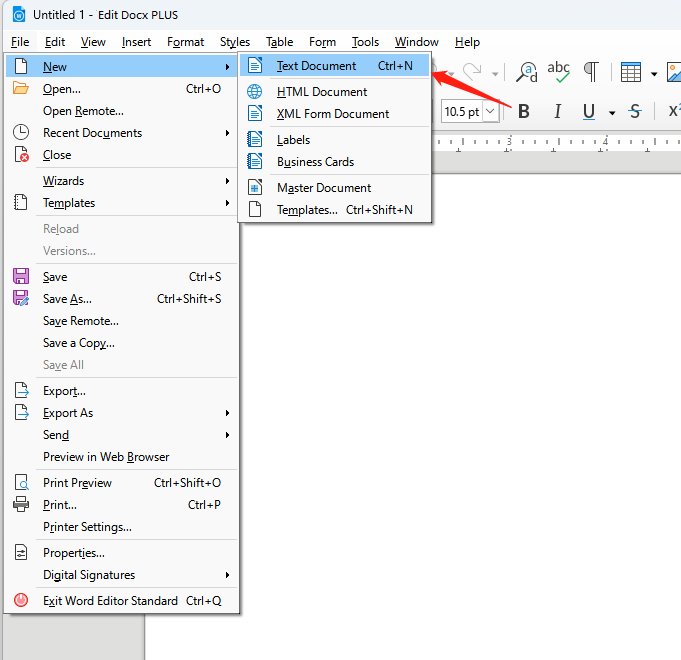This screenshot has height=660, width=681.
Task: Open Printer Settings... entry
Action: (x=122, y=527)
